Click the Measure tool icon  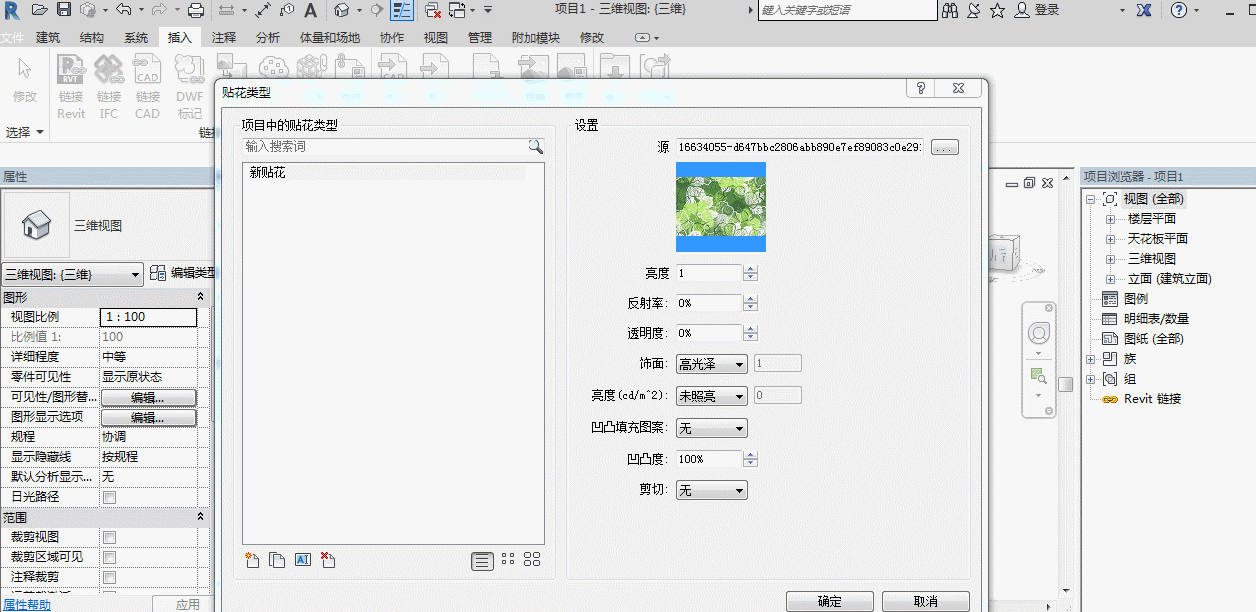pos(226,10)
